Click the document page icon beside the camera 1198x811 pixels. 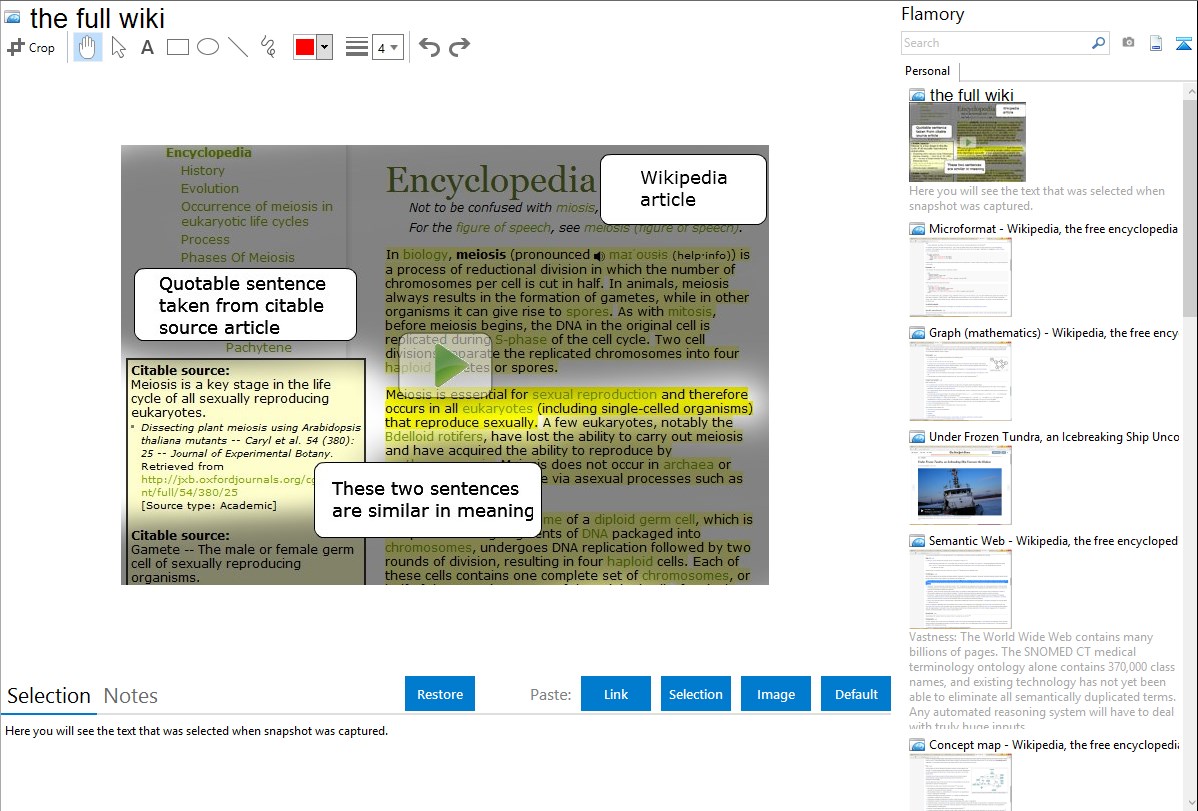(x=1156, y=43)
